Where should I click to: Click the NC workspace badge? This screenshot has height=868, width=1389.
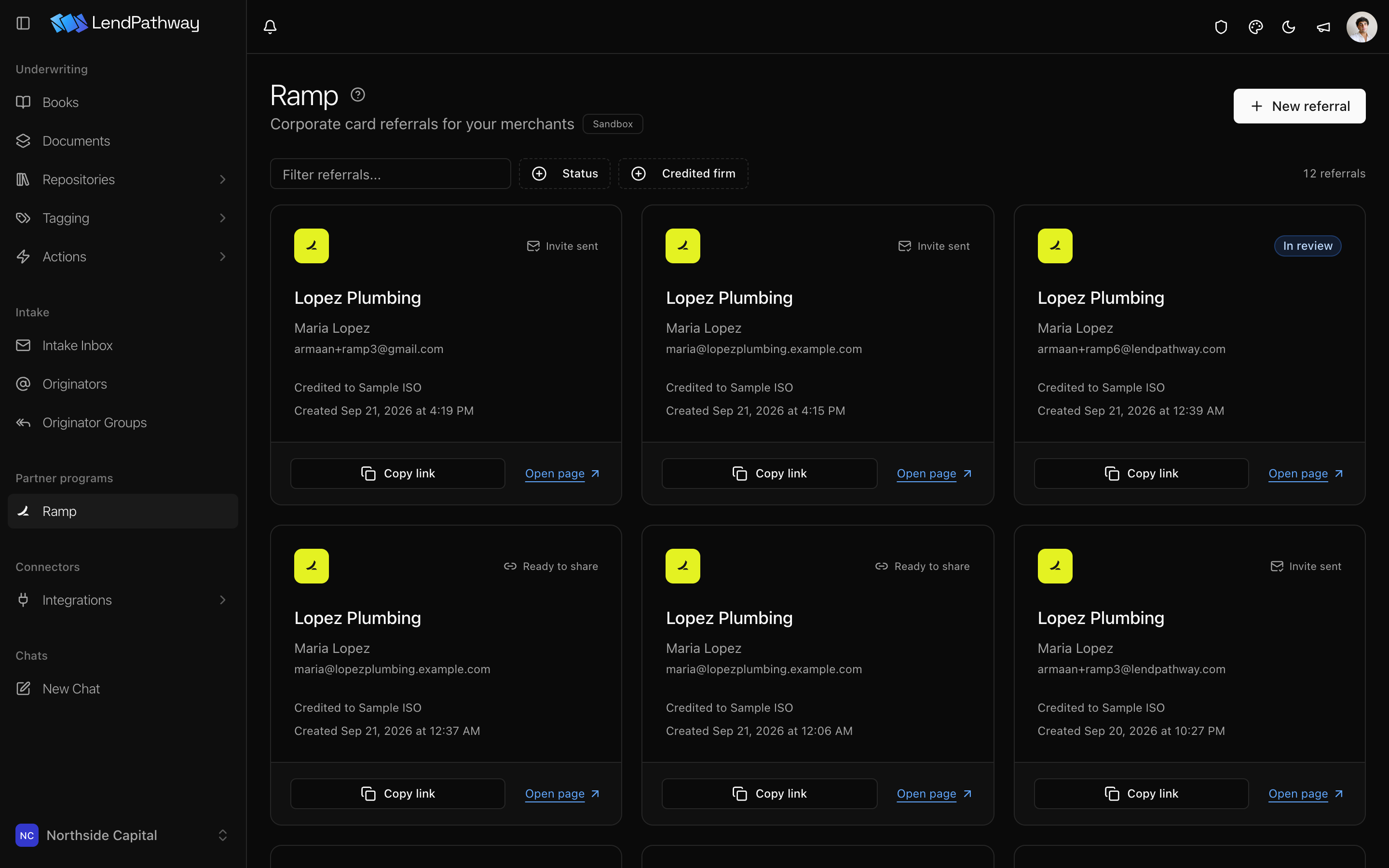27,835
